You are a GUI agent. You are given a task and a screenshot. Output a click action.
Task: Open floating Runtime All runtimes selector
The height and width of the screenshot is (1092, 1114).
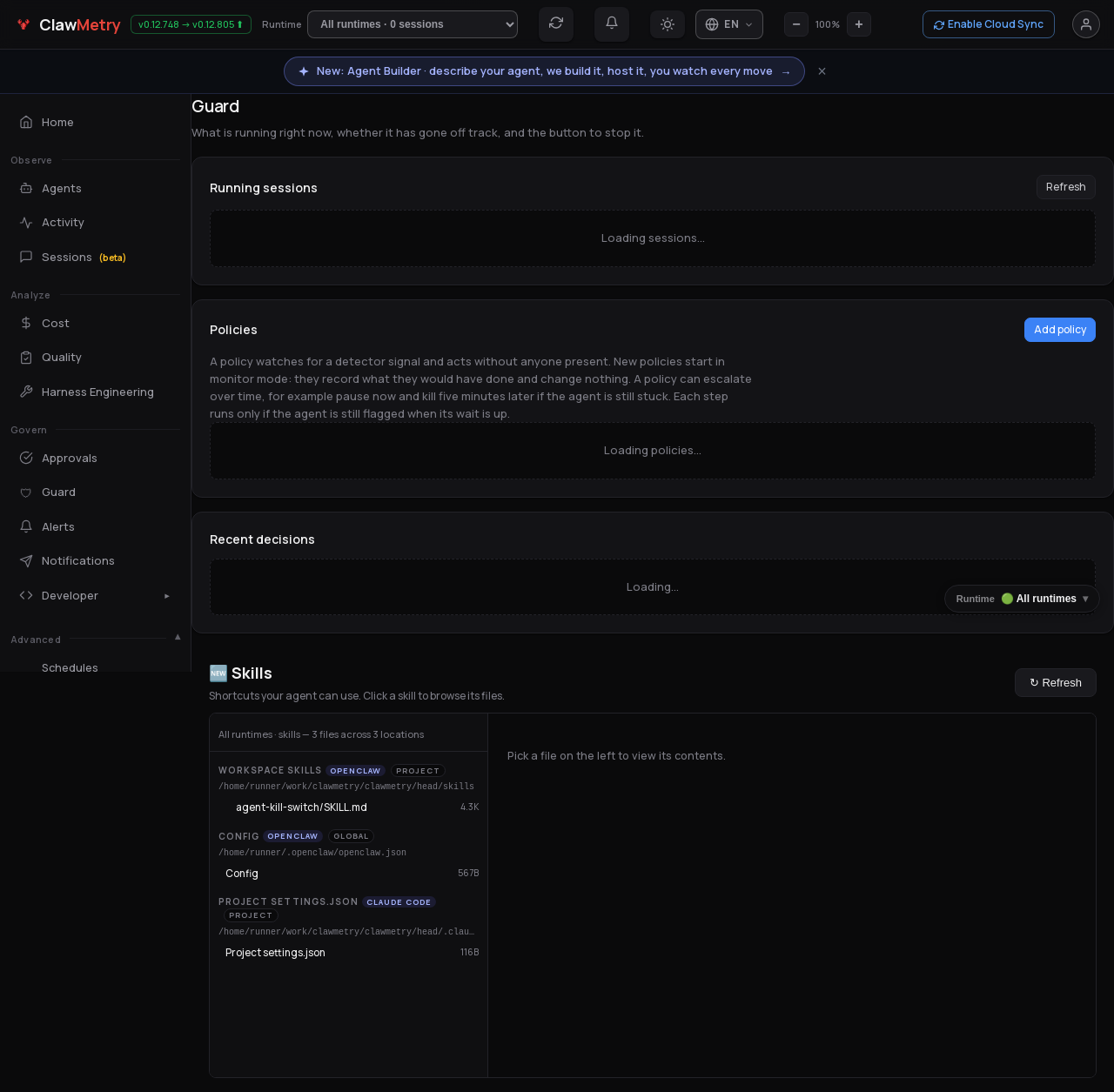(1022, 599)
